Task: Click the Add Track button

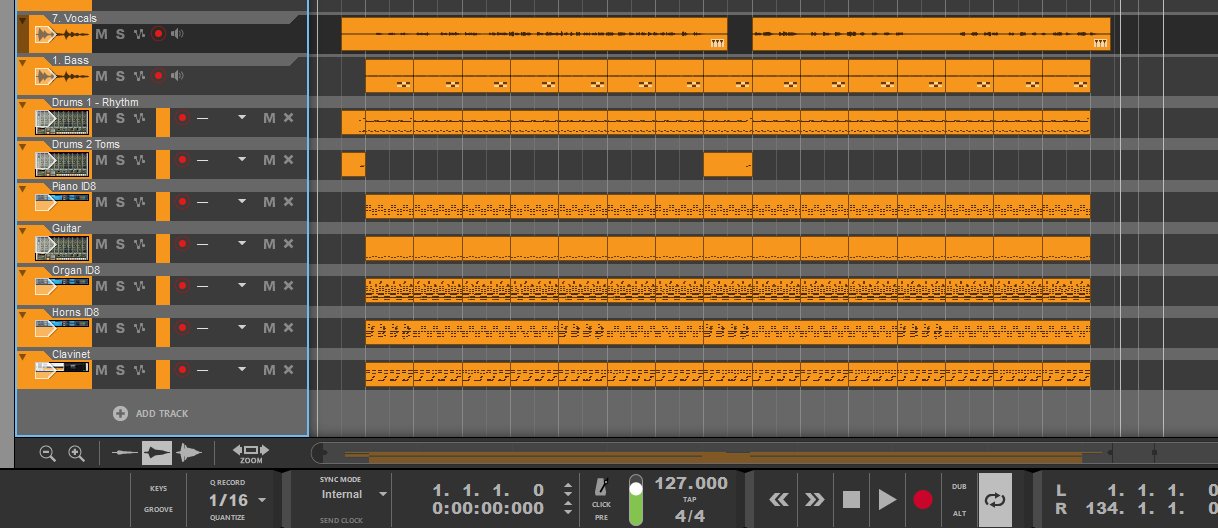Action: click(x=152, y=413)
